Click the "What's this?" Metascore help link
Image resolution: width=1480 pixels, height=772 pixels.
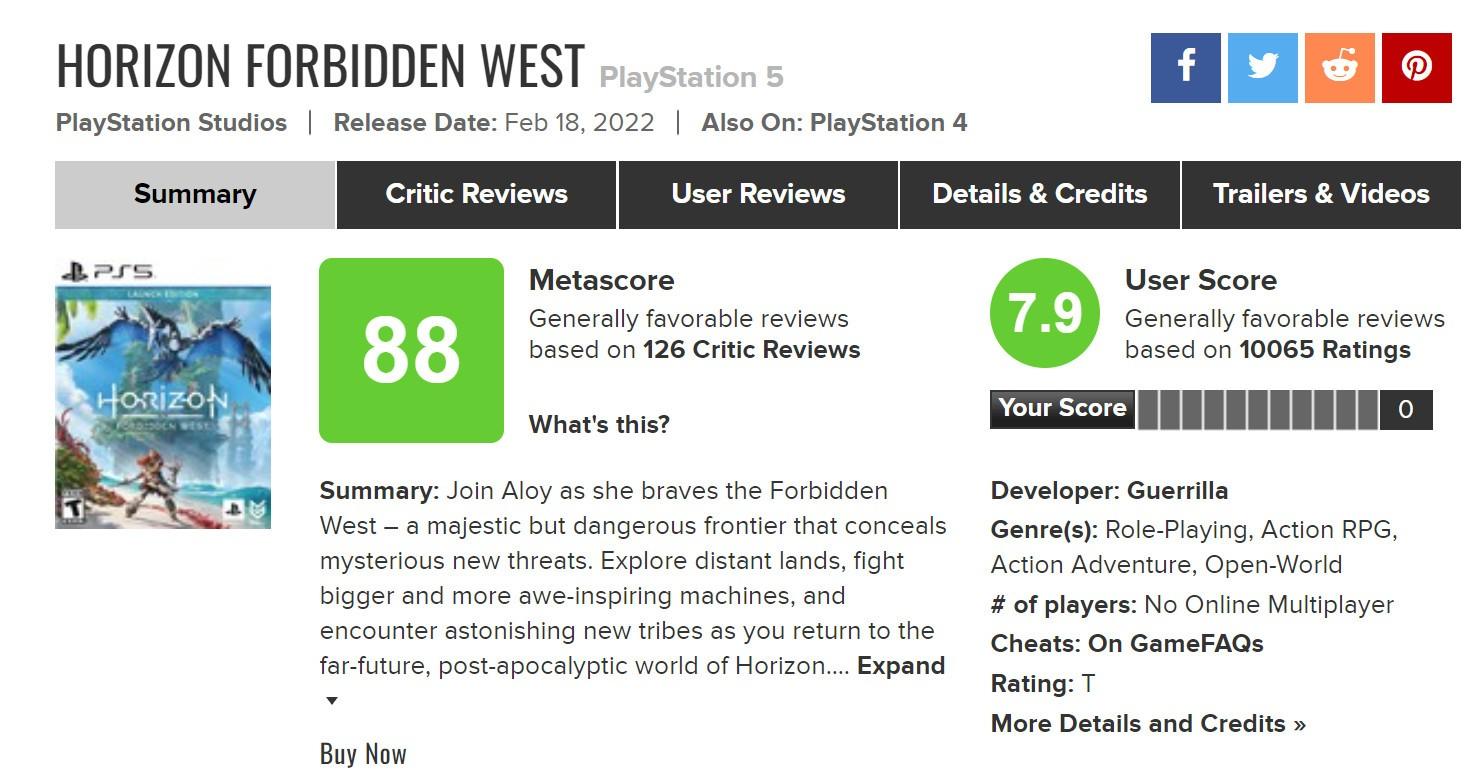(599, 425)
